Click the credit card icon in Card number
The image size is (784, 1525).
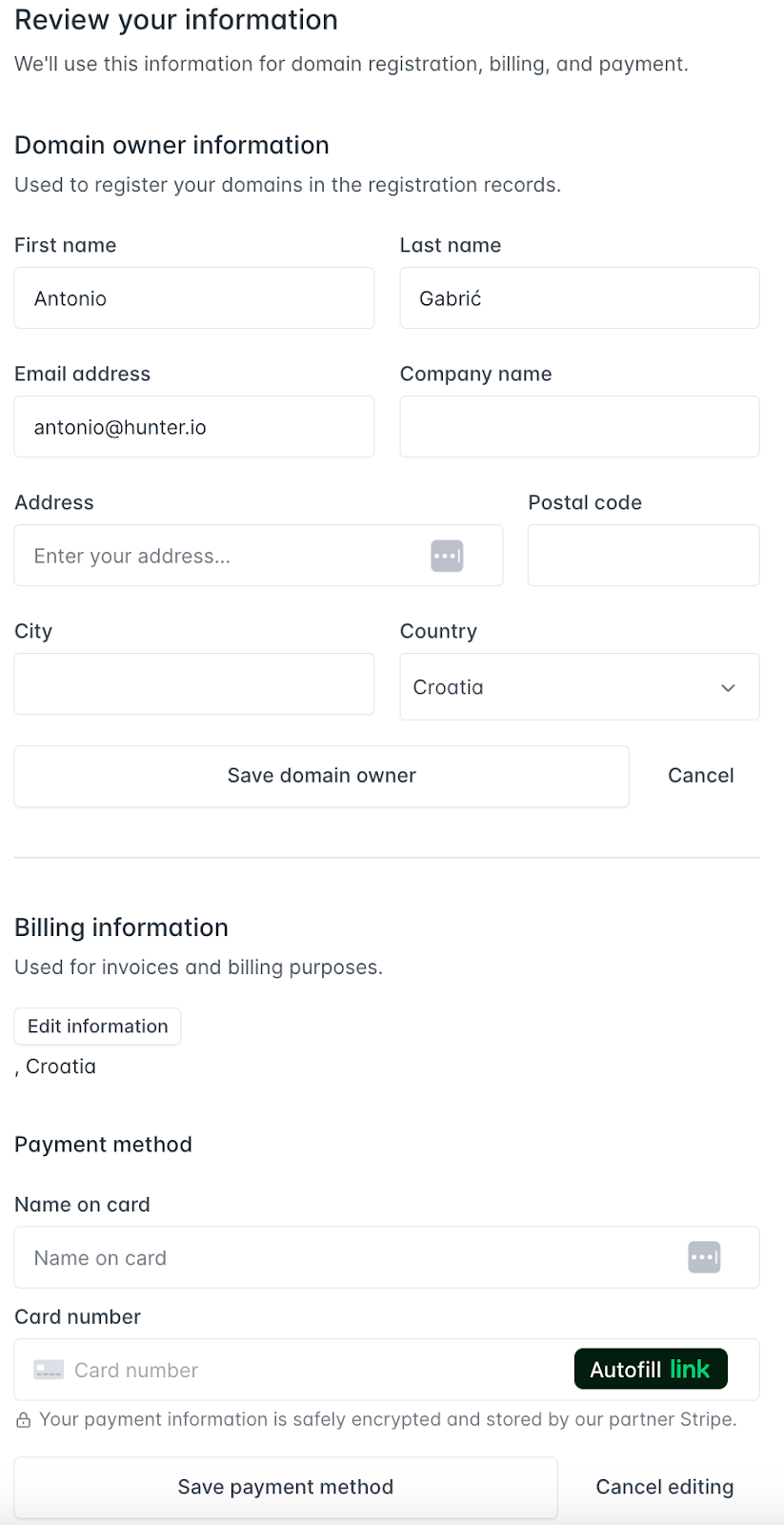(x=49, y=1370)
